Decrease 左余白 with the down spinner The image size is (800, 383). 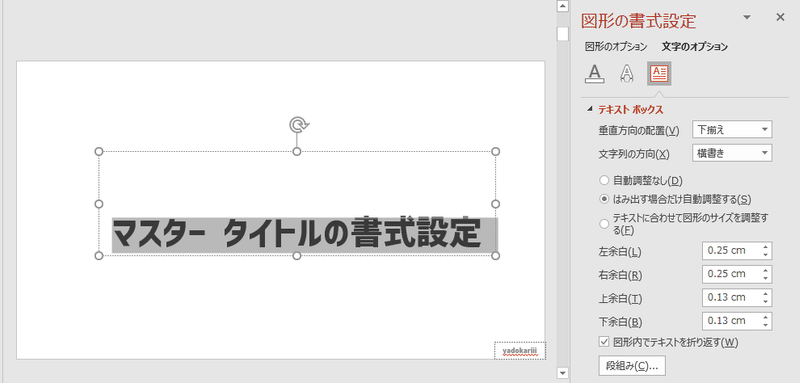765,254
